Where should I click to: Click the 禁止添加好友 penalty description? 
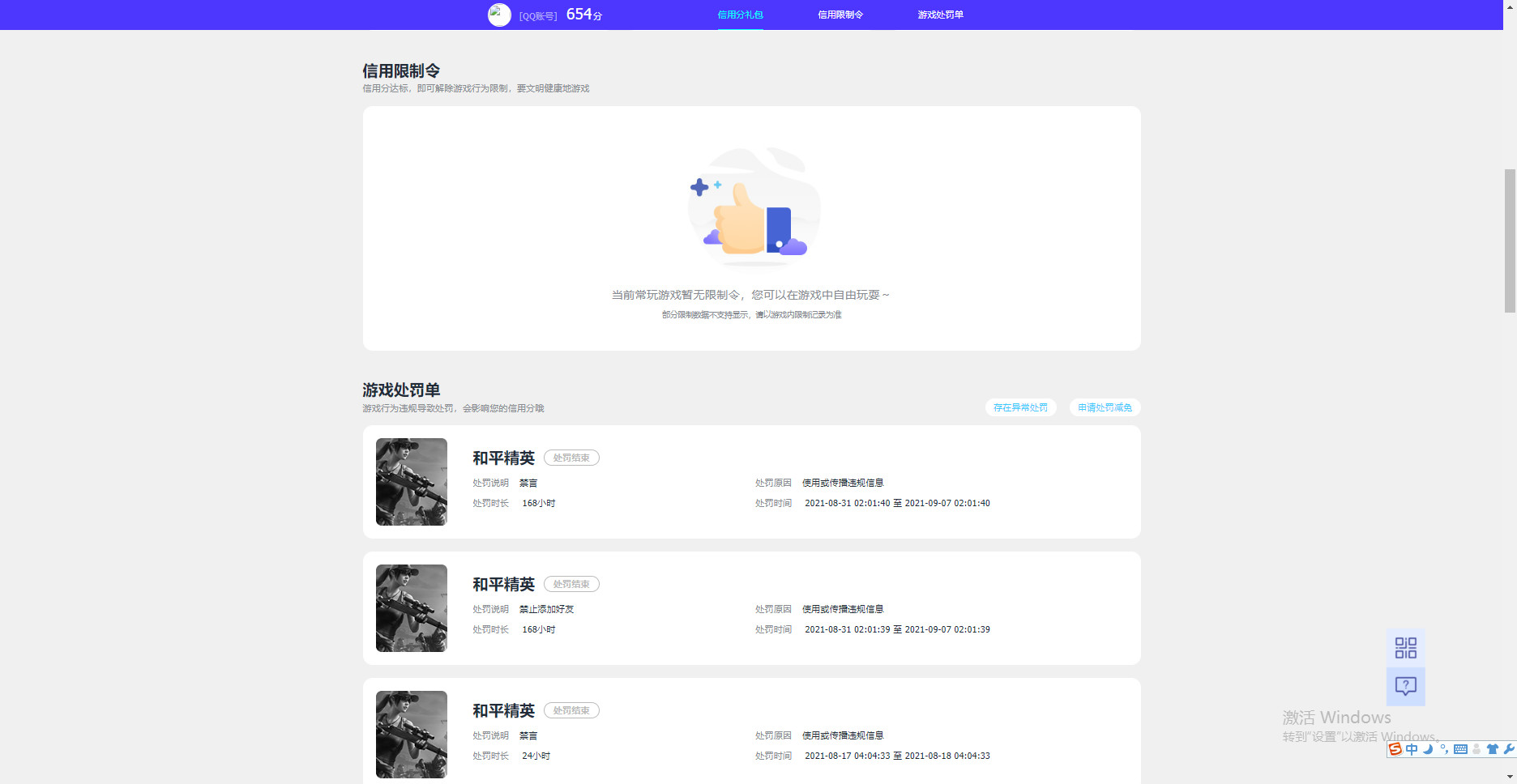click(546, 609)
